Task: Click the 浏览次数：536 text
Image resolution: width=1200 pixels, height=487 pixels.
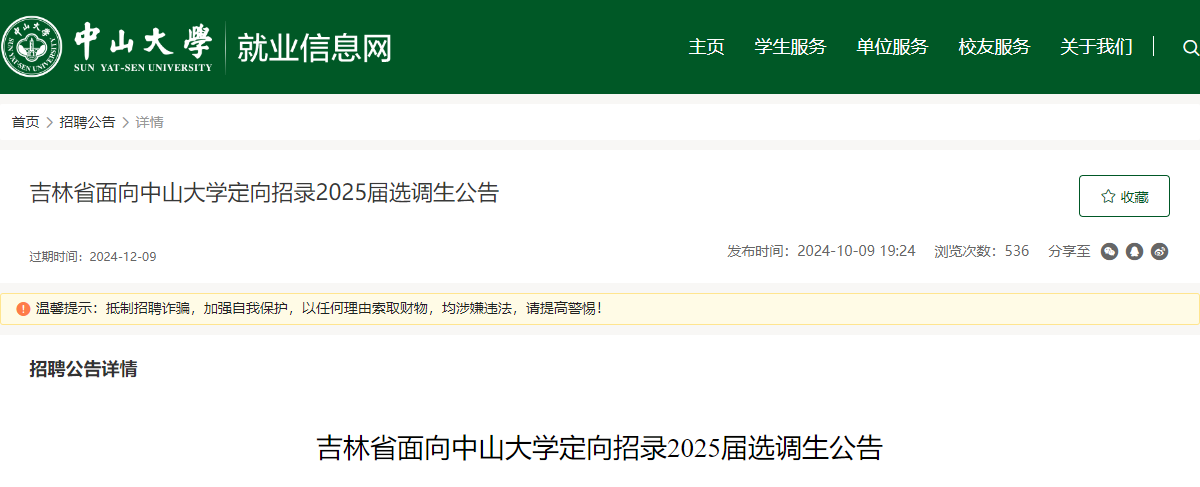Action: pos(981,251)
